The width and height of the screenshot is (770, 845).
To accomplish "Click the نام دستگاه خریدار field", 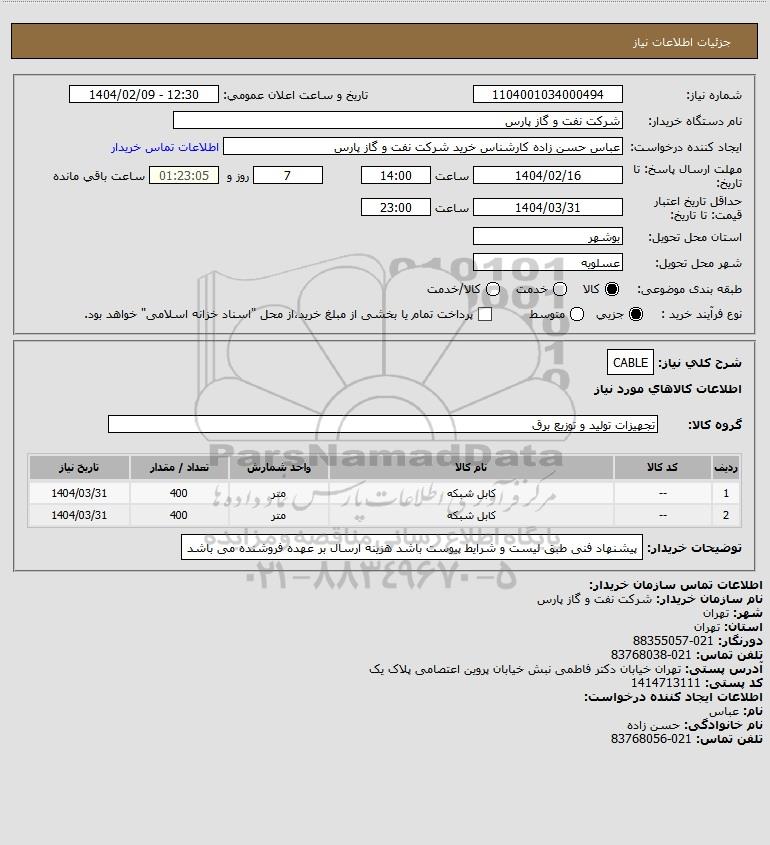I will point(398,121).
